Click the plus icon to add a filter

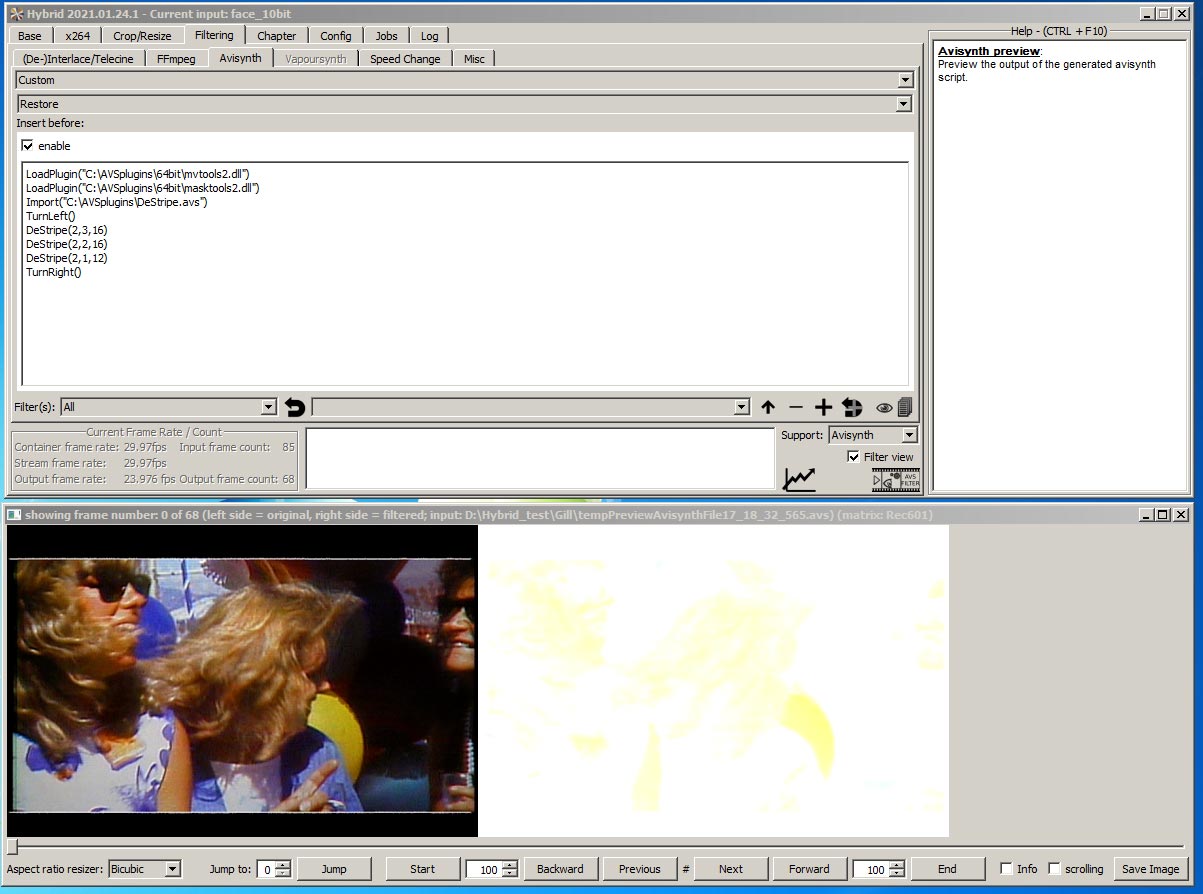pyautogui.click(x=823, y=407)
